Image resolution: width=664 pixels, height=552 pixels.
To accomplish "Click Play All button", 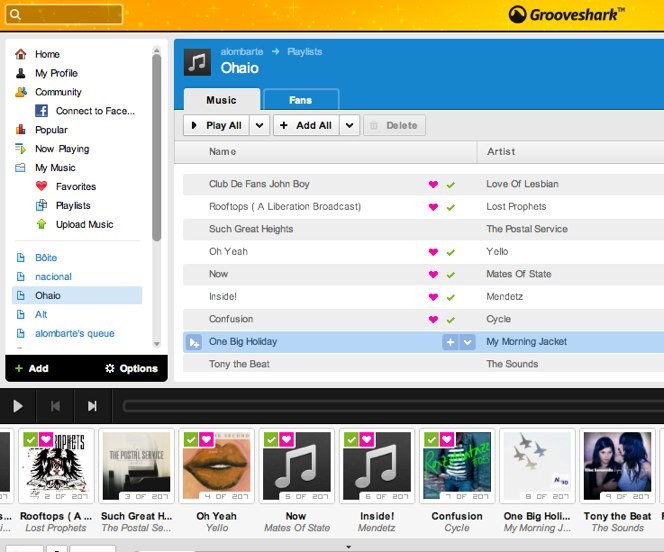I will [216, 125].
